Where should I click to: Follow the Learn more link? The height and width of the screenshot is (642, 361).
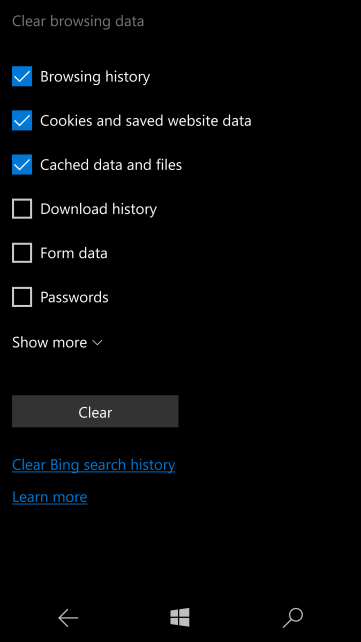click(x=50, y=497)
